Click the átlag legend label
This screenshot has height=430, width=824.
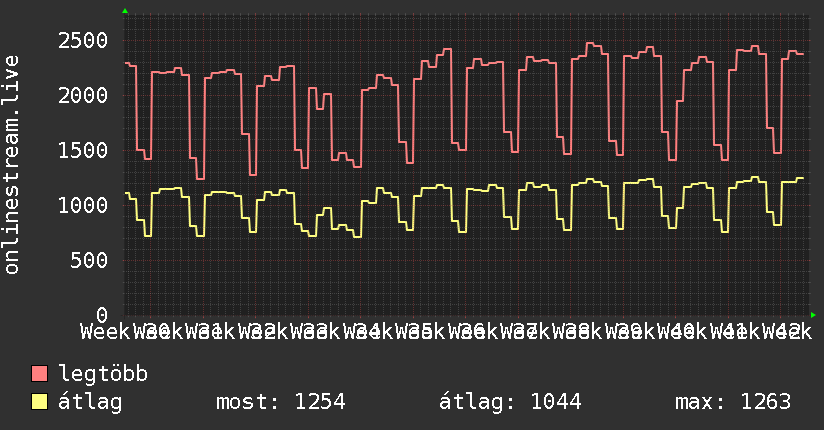click(x=90, y=401)
